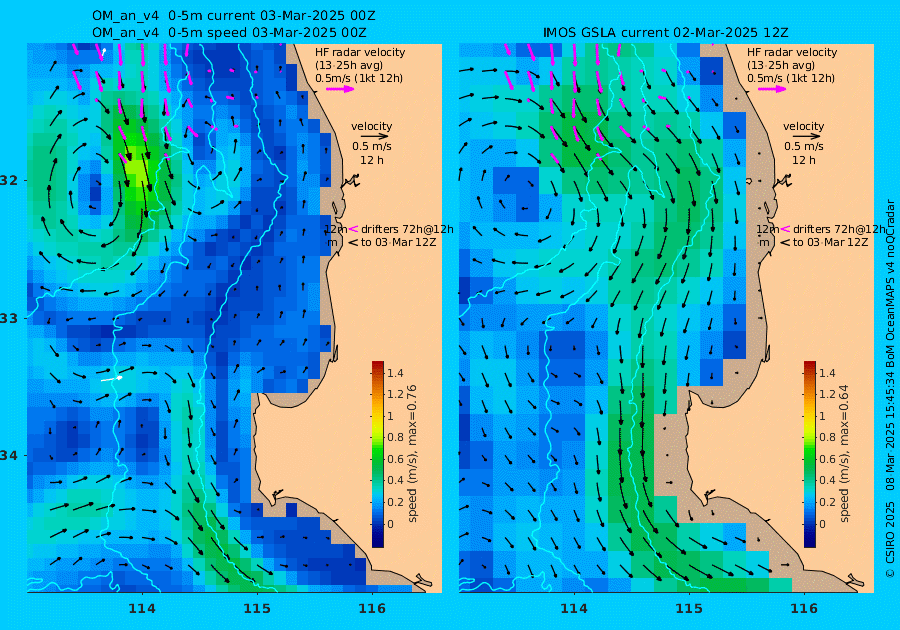Click the 0.8 tick on the right colorbar
900x630 pixels.
point(827,437)
